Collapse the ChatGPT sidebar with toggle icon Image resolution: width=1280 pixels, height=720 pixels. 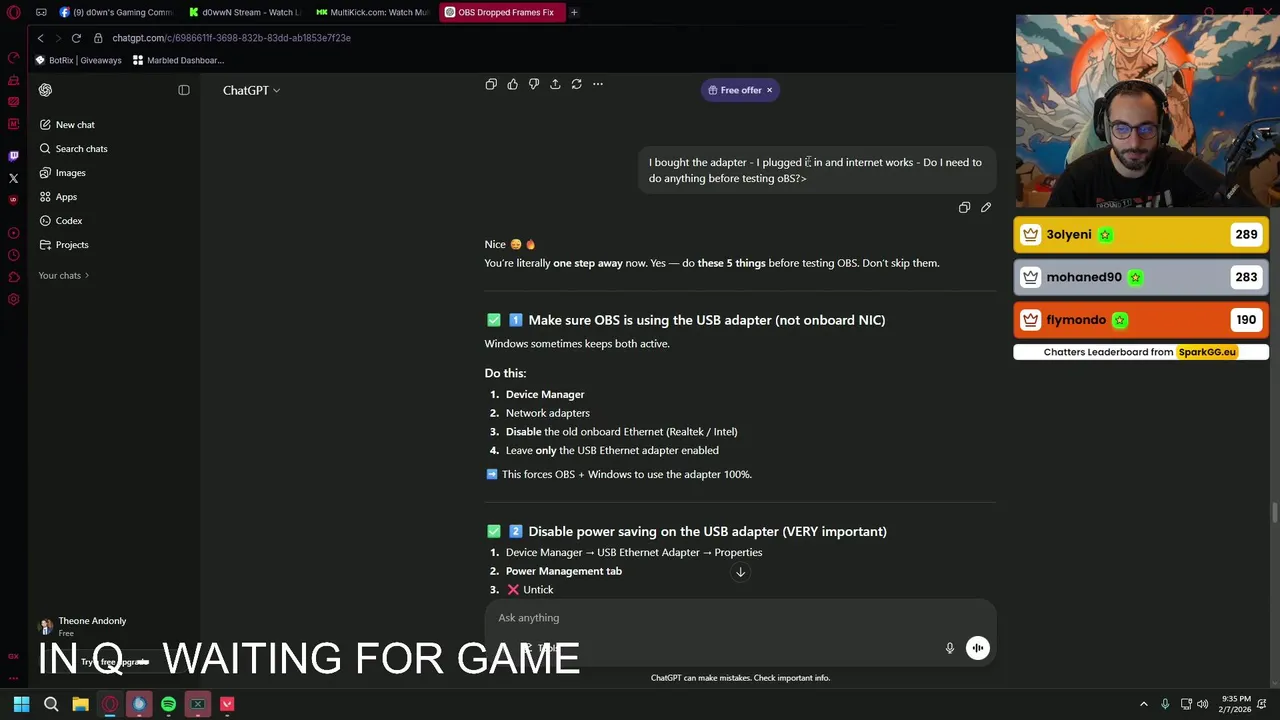(184, 90)
